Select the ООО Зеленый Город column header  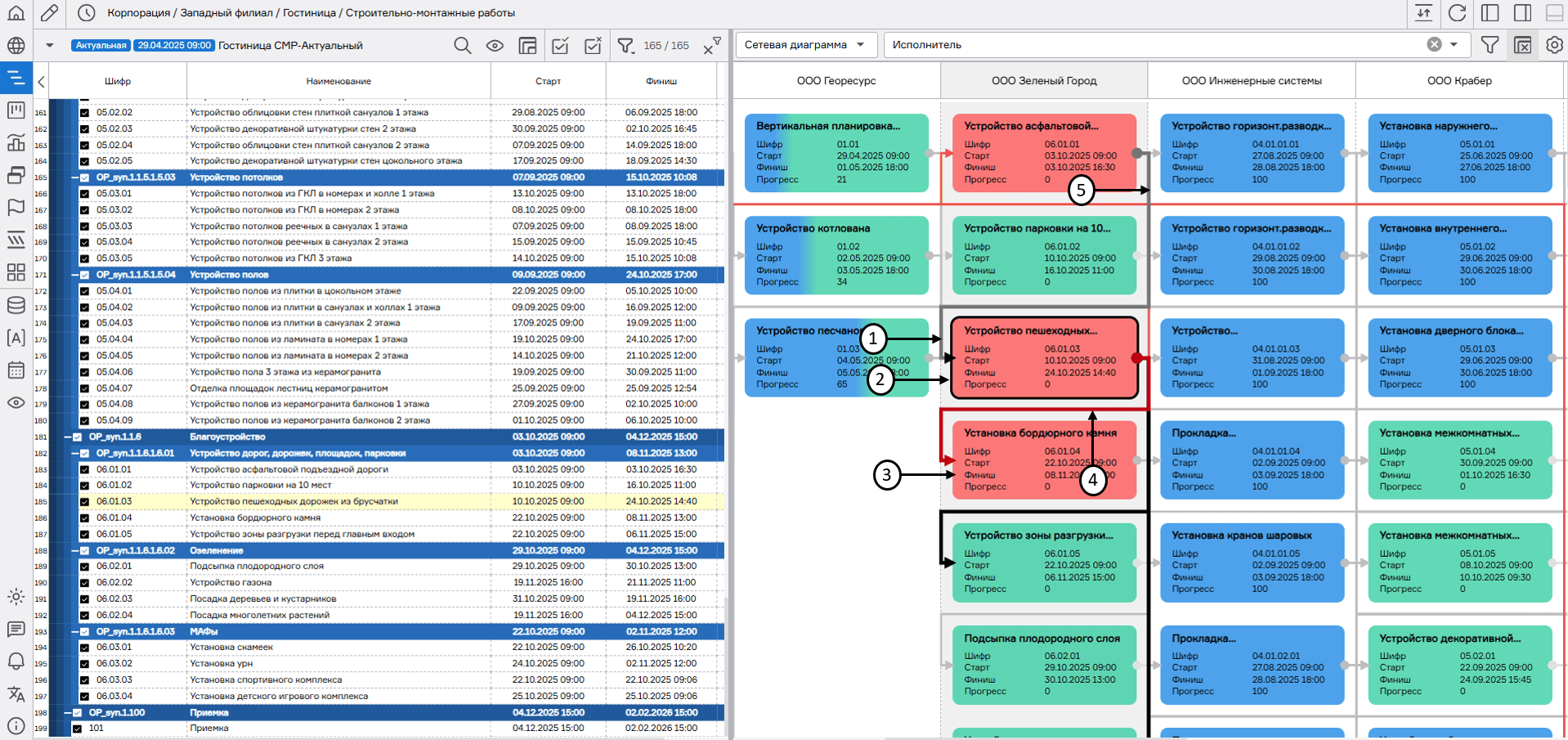click(1044, 81)
